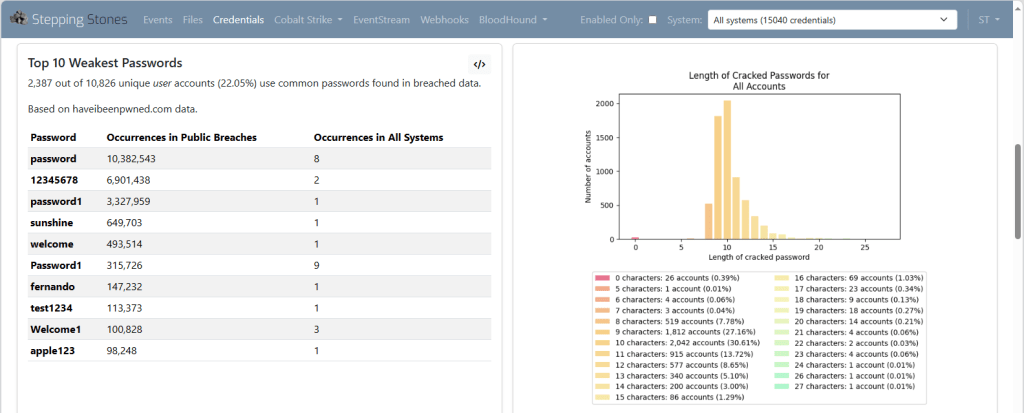The width and height of the screenshot is (1024, 413).
Task: Select the sunshine password row
Action: (x=260, y=222)
